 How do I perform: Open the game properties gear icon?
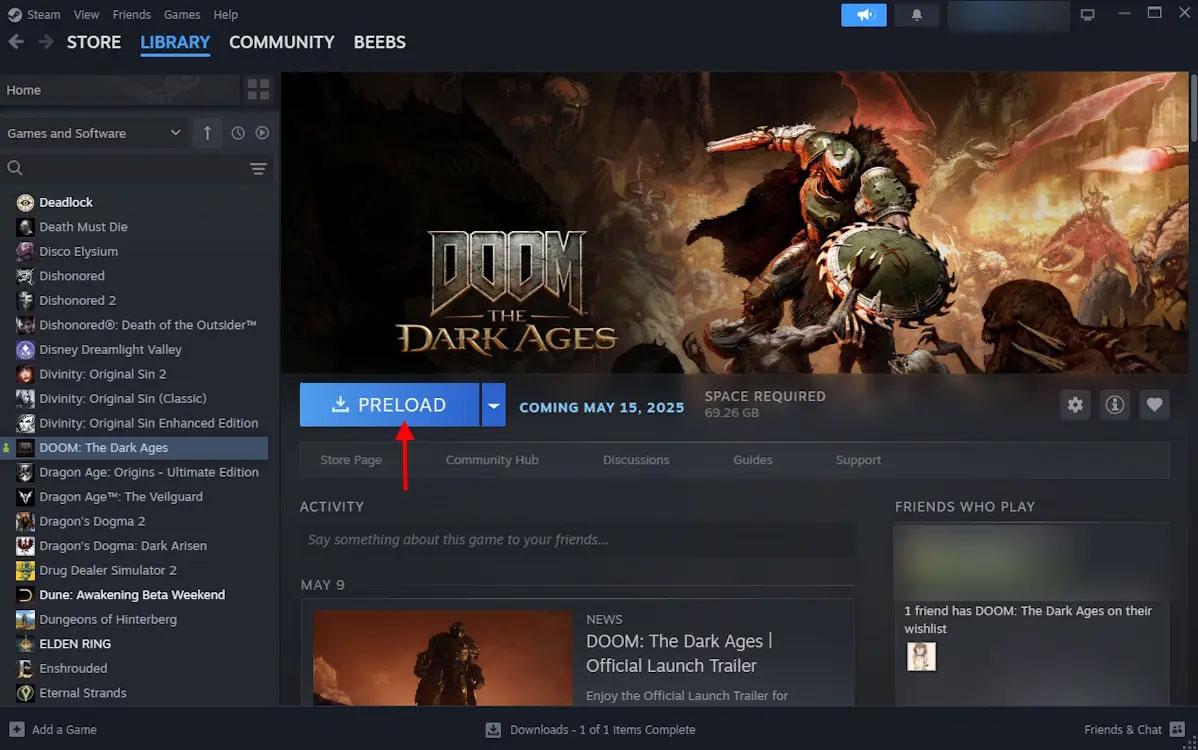click(1074, 405)
